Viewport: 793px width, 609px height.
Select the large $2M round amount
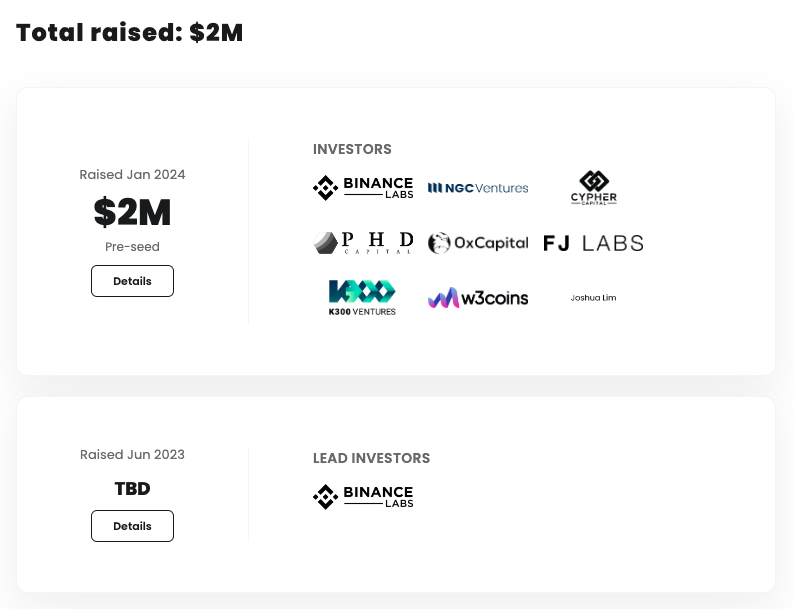[132, 212]
